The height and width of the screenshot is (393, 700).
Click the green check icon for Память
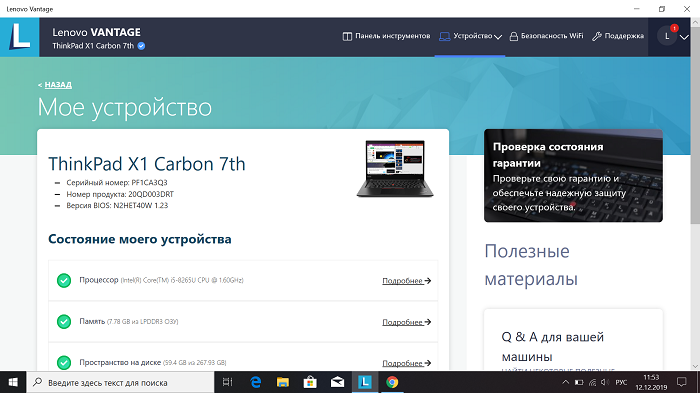64,322
